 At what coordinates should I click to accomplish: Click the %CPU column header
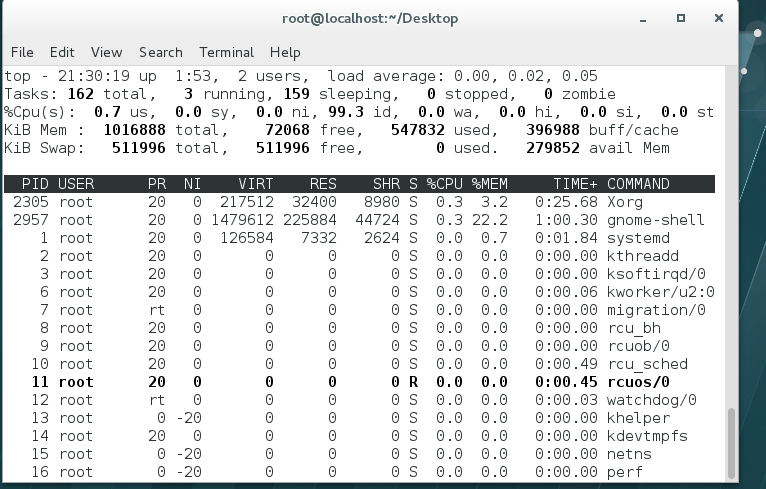coord(445,184)
